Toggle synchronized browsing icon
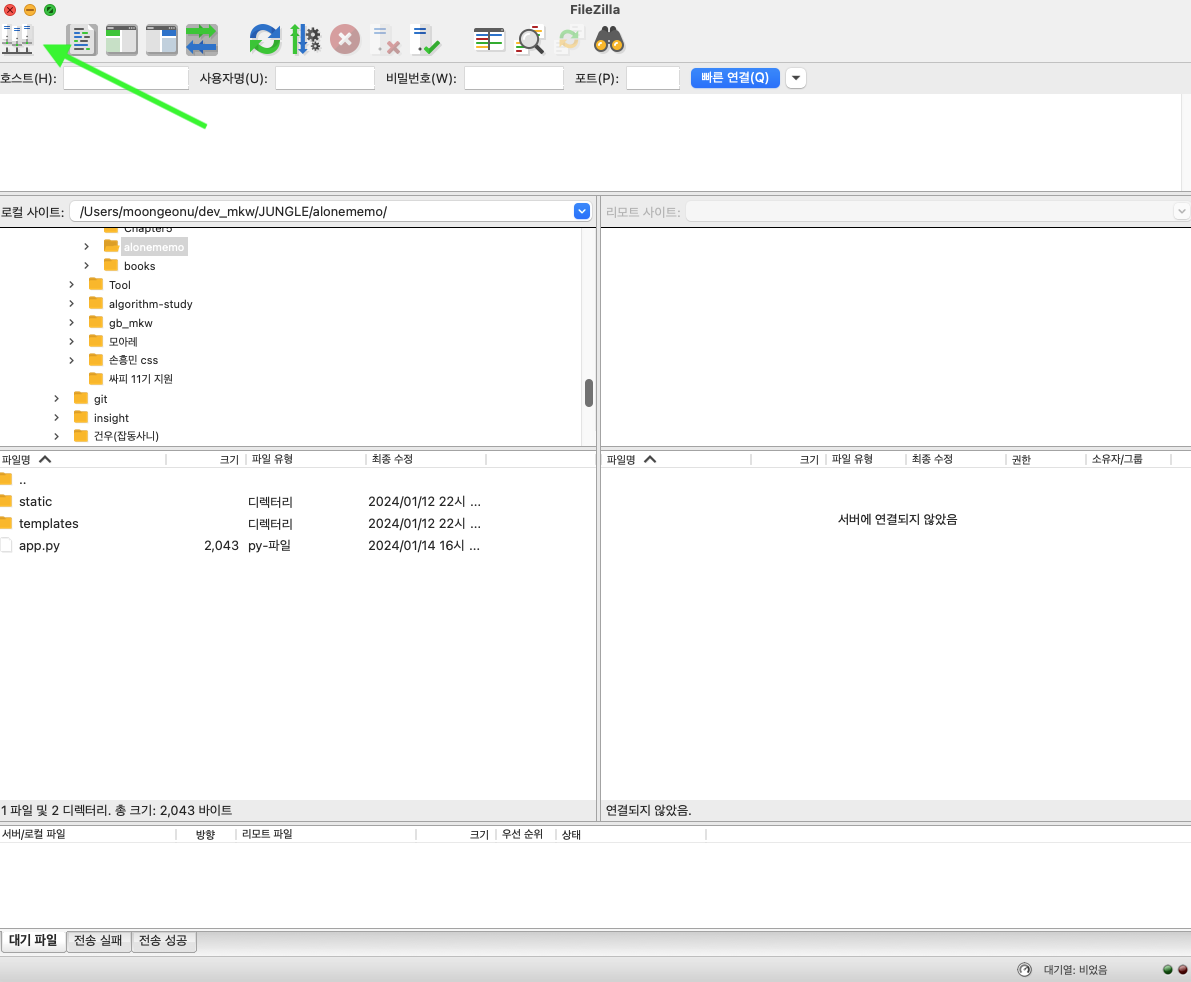Image resolution: width=1191 pixels, height=982 pixels. click(570, 39)
